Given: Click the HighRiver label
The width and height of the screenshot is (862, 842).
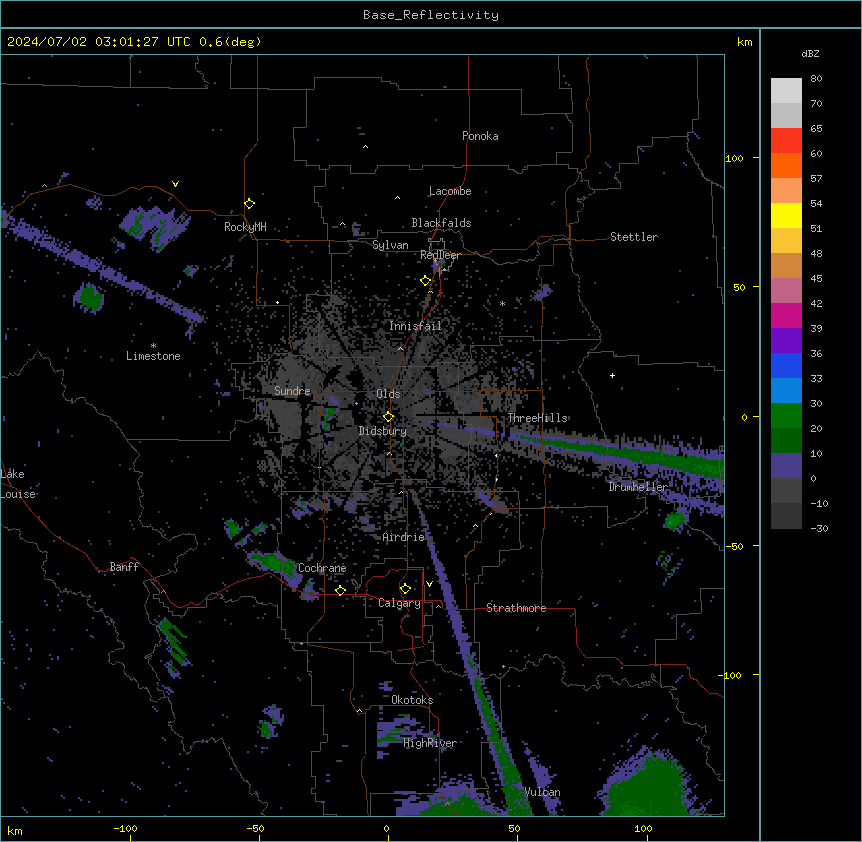Looking at the screenshot, I should point(430,743).
